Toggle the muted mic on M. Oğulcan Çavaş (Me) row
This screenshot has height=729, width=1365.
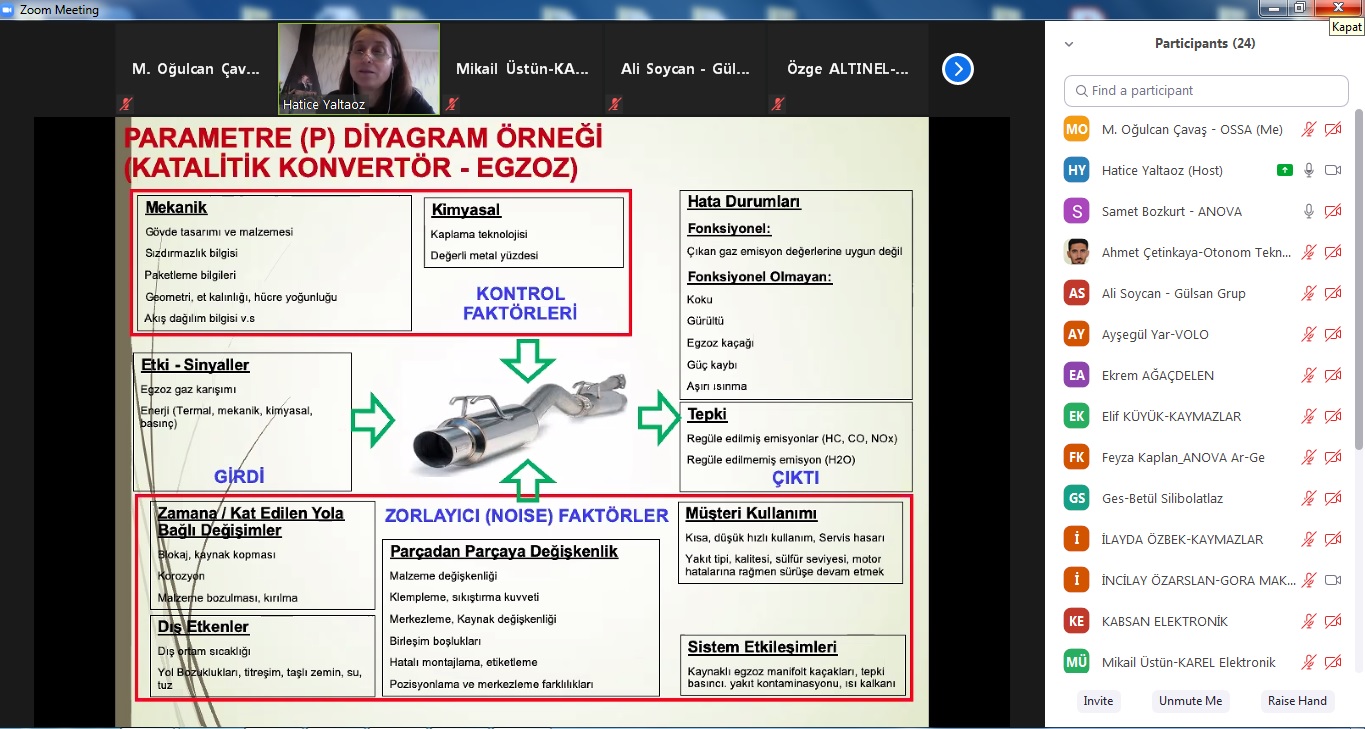point(1308,130)
